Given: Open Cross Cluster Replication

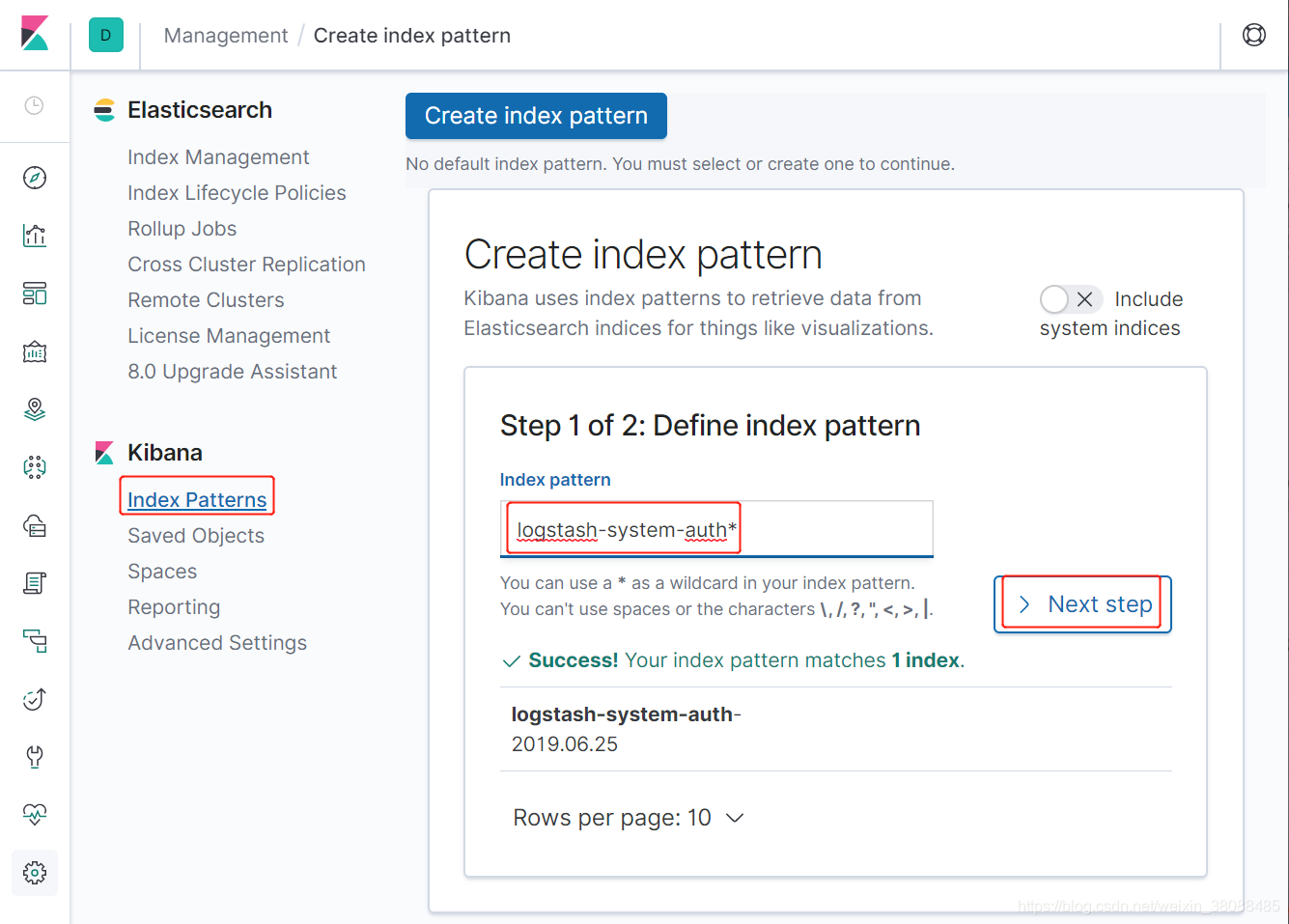Looking at the screenshot, I should tap(246, 265).
